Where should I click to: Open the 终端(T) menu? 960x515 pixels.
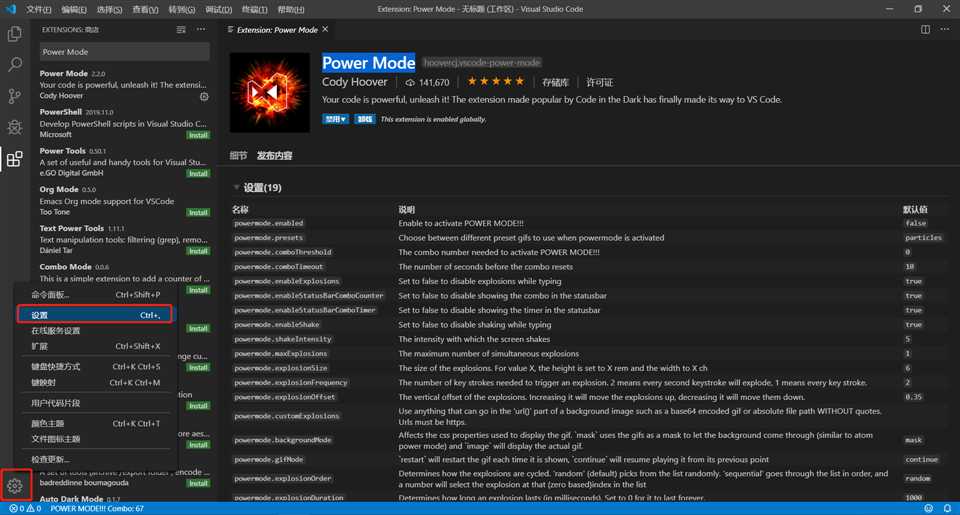(254, 9)
